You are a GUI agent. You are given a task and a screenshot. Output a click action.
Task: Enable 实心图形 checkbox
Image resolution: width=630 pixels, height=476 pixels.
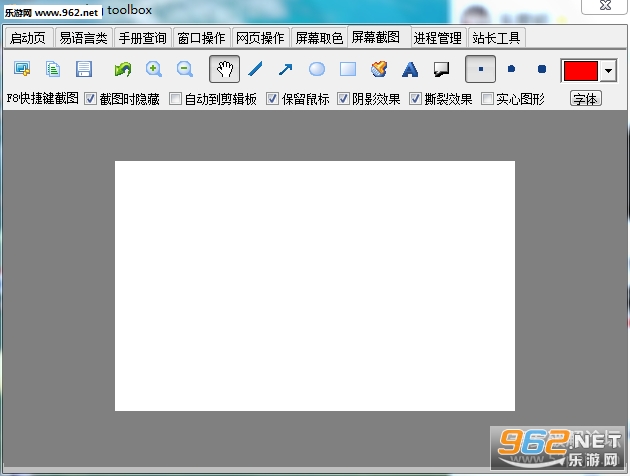(487, 99)
